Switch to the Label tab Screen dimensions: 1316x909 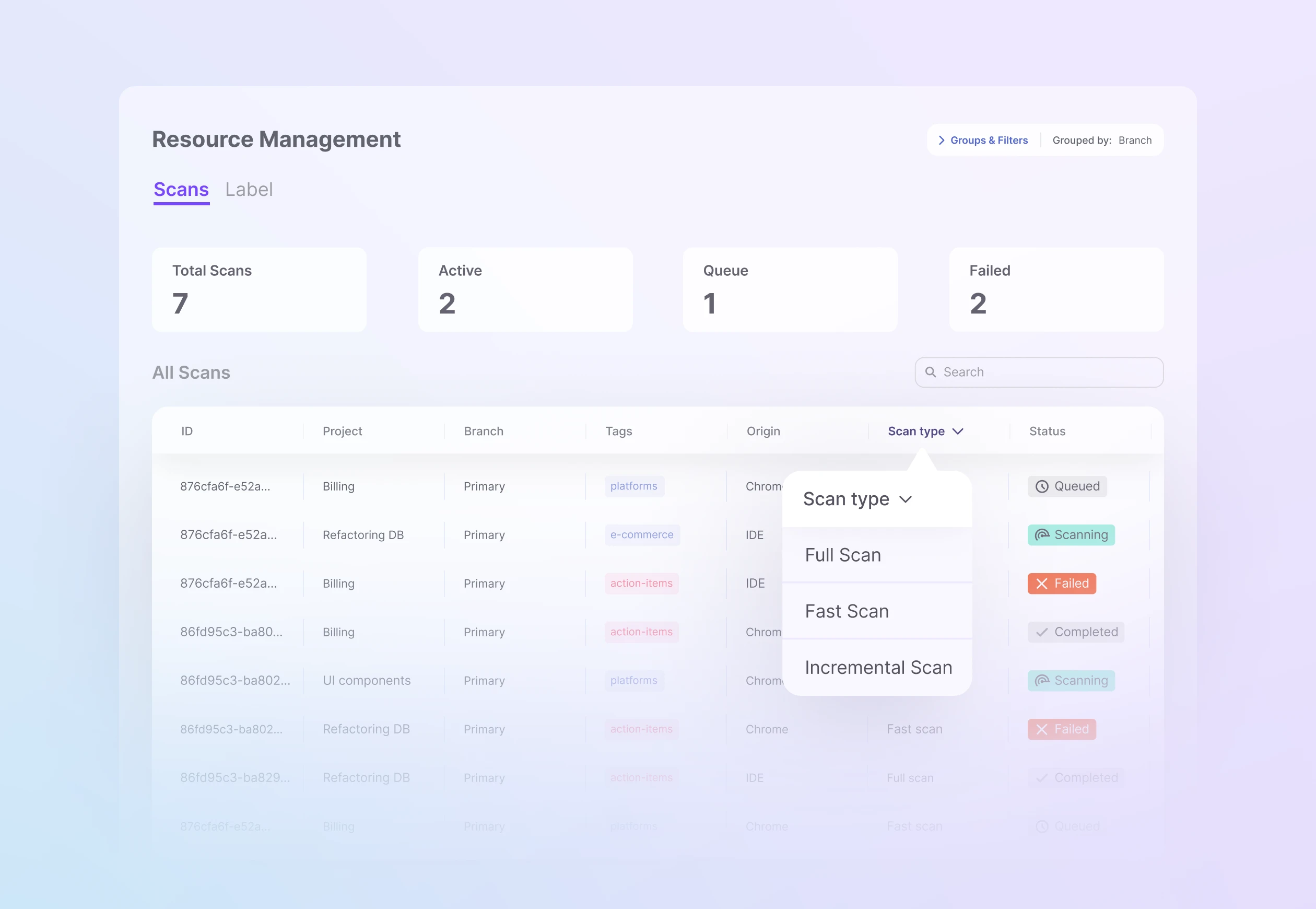tap(249, 189)
